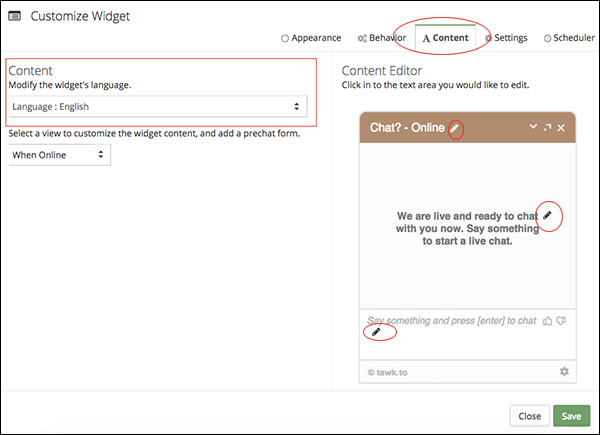Click the green Save button
The width and height of the screenshot is (600, 435).
(x=571, y=416)
